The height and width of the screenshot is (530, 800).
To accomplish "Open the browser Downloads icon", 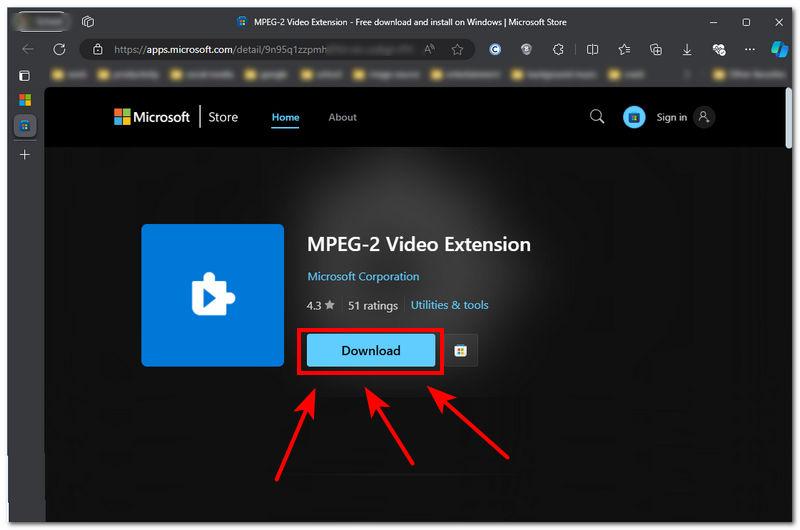I will click(687, 49).
